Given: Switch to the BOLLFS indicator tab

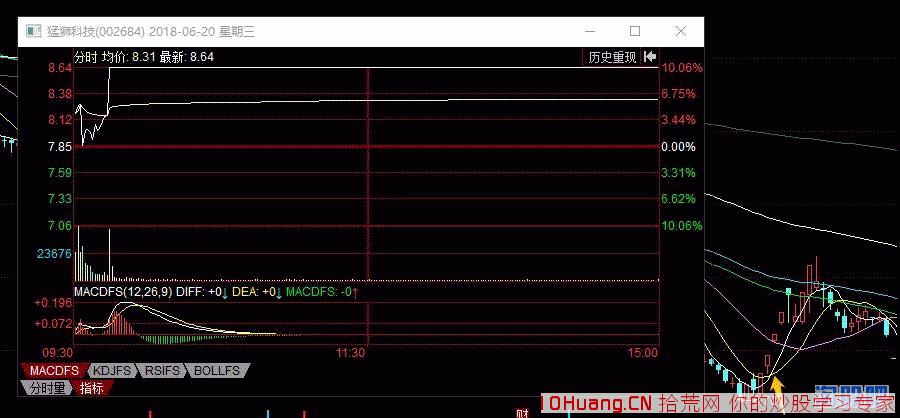Looking at the screenshot, I should (216, 371).
